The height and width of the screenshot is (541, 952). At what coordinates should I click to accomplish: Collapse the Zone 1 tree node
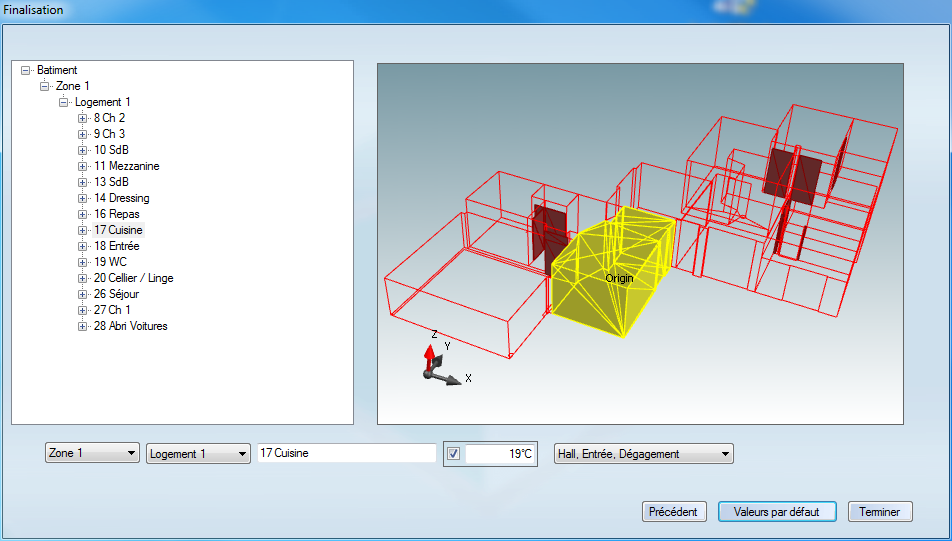click(44, 86)
